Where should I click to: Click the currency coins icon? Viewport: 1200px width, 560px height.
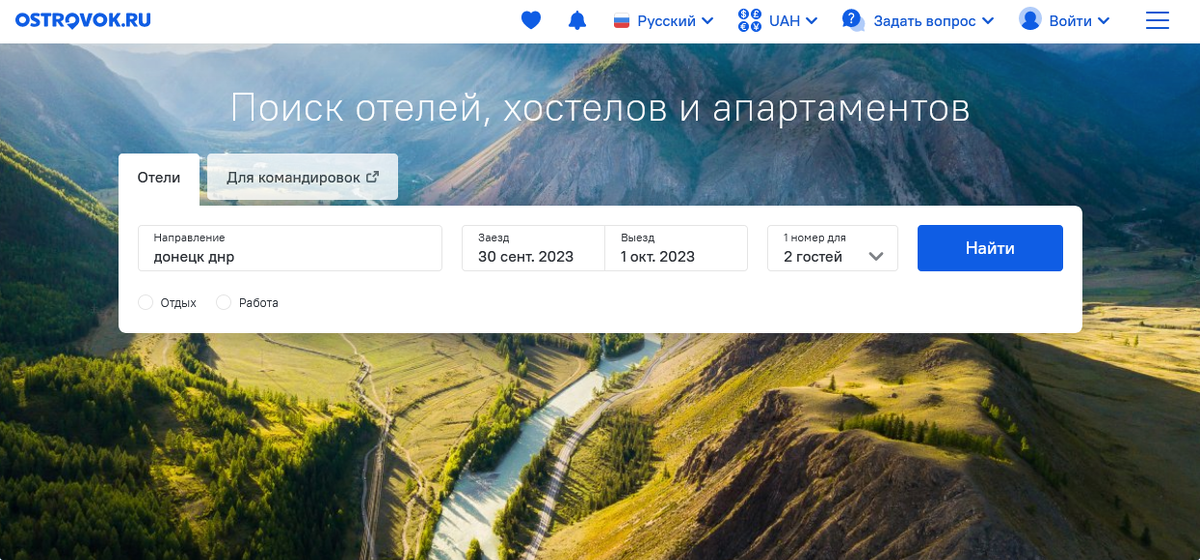(749, 20)
